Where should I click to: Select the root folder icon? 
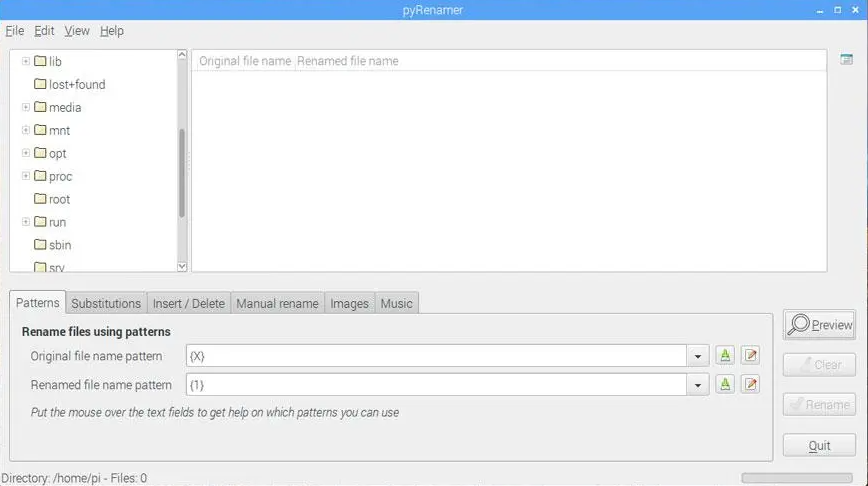(x=40, y=199)
